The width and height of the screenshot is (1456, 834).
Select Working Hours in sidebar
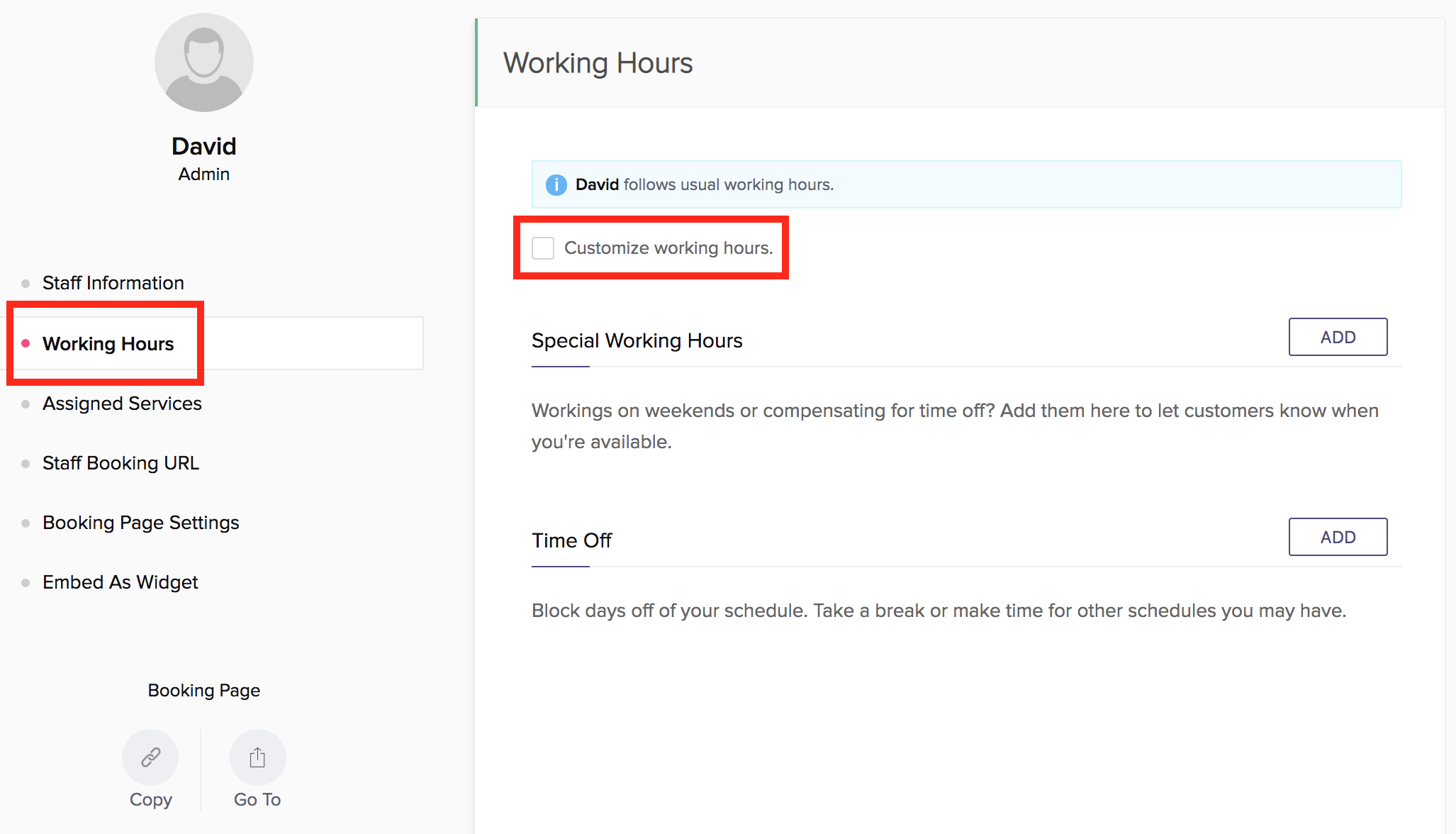point(108,344)
